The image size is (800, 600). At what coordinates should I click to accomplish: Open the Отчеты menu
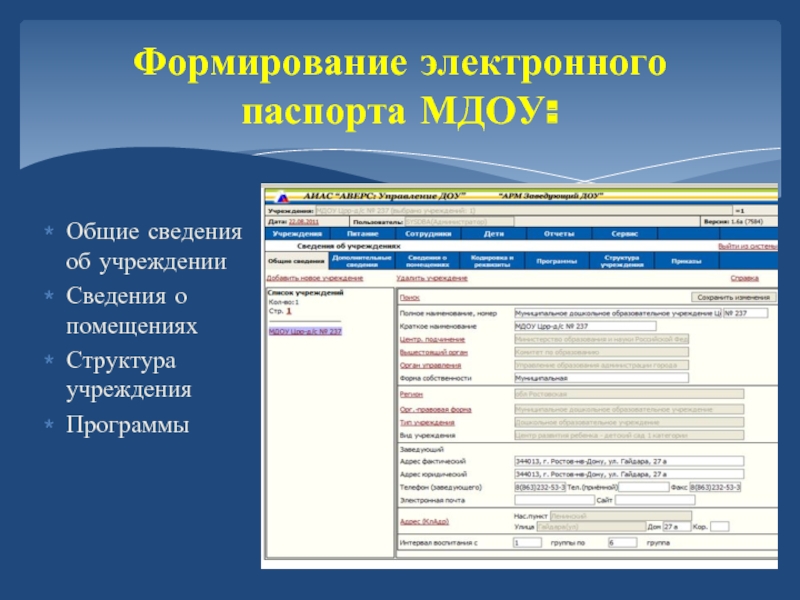coord(559,234)
